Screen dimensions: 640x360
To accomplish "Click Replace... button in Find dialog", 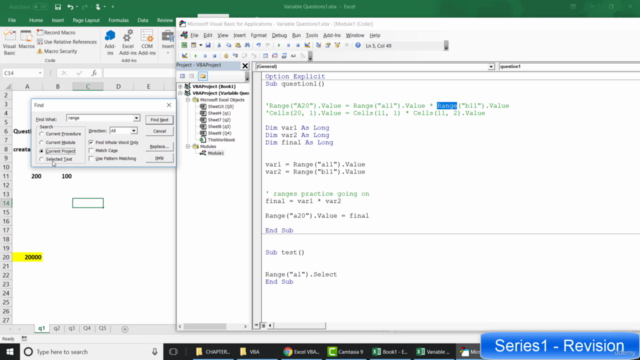I will [x=159, y=146].
